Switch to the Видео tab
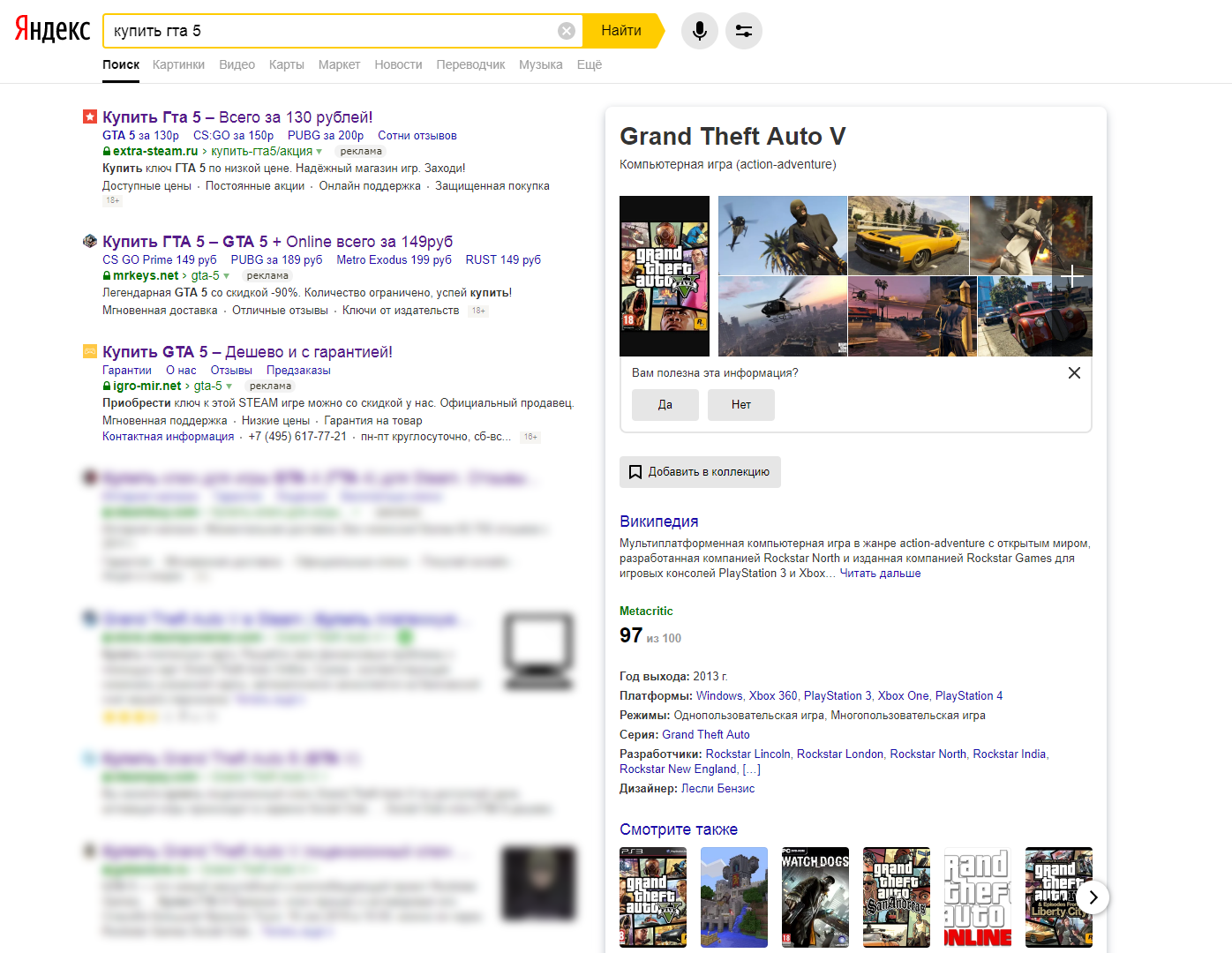 237,64
